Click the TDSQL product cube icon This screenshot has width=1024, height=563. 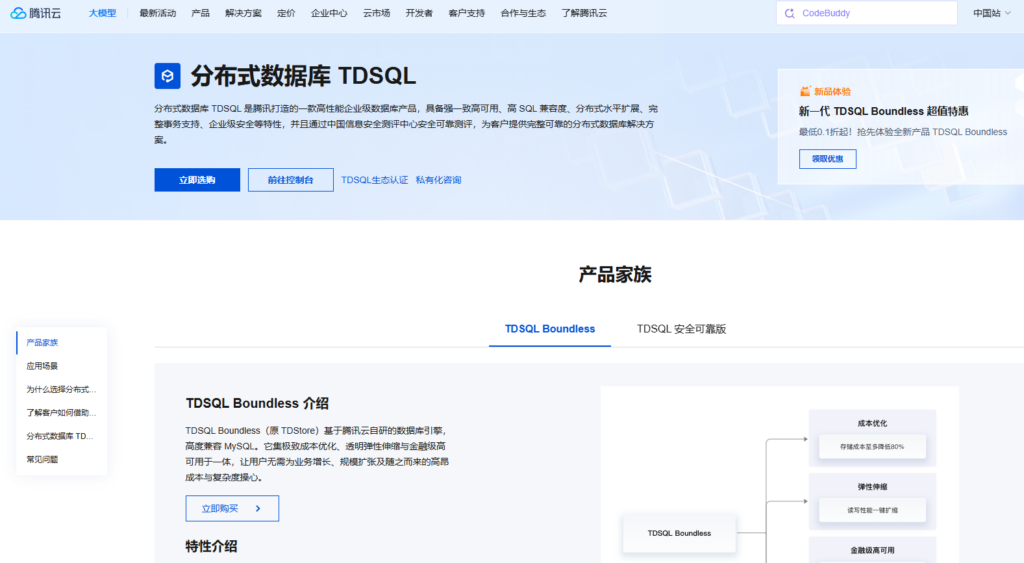tap(167, 76)
